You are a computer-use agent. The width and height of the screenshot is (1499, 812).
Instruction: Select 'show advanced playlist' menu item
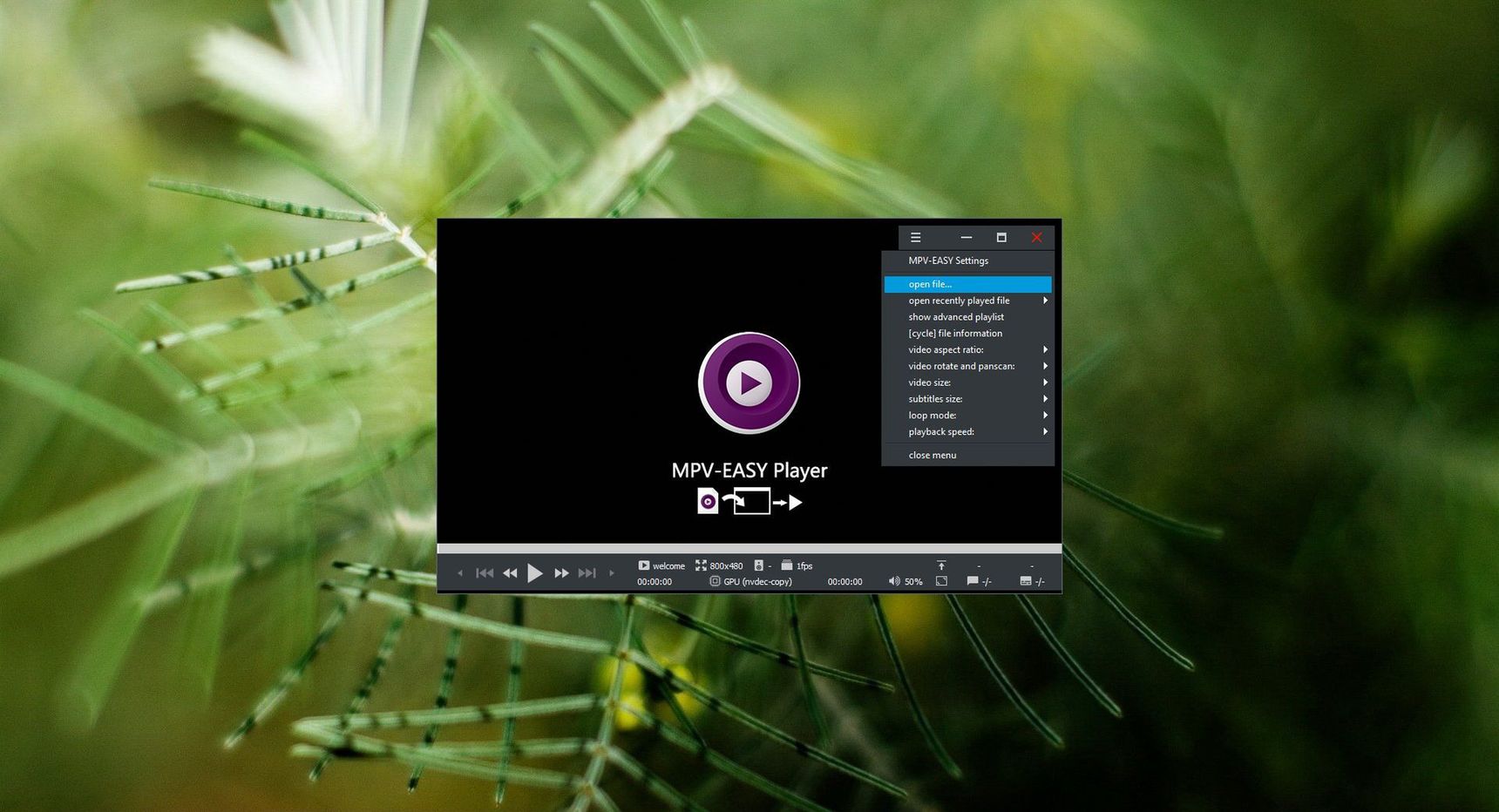click(967, 317)
